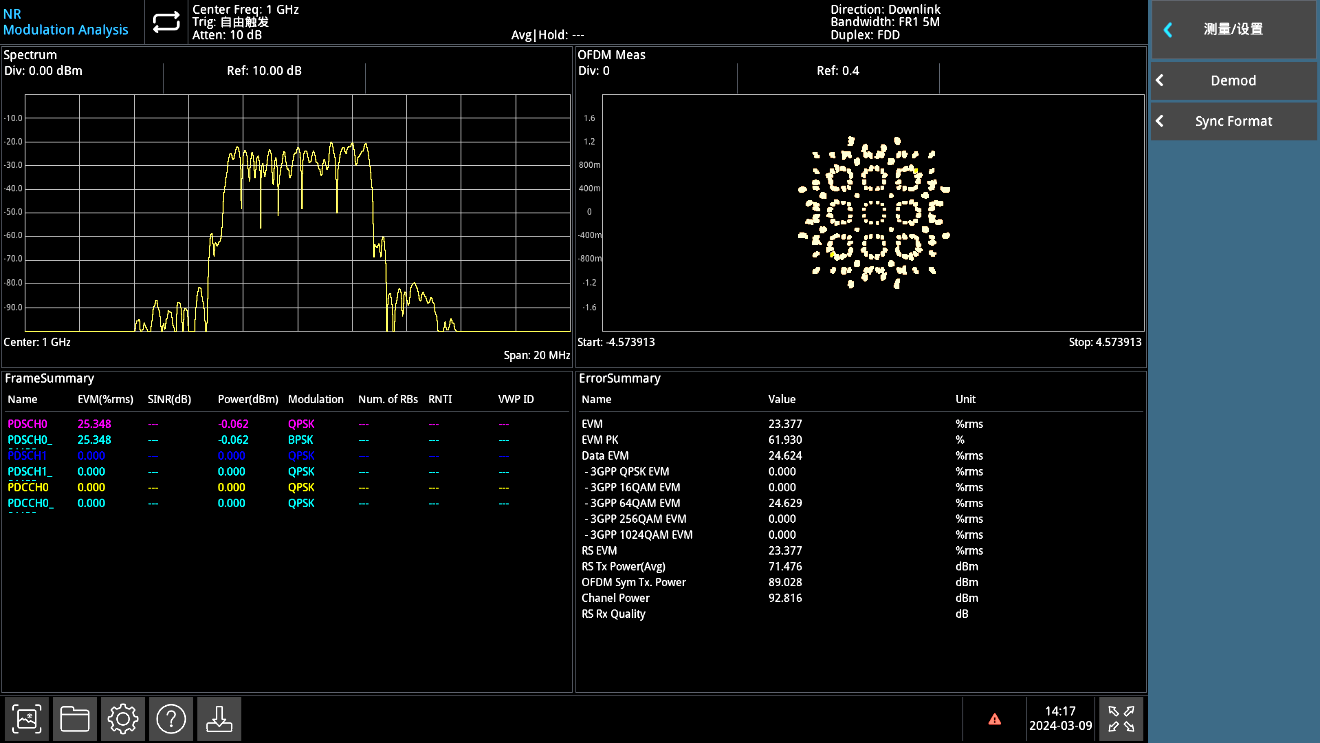The image size is (1320, 743).
Task: Click the Bandwidth: FR1 5M info
Action: (x=885, y=22)
